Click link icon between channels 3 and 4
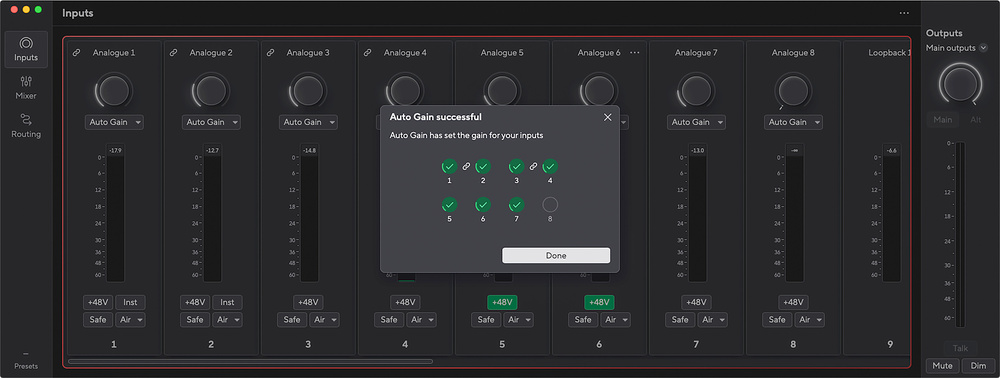This screenshot has width=1000, height=378. (533, 166)
